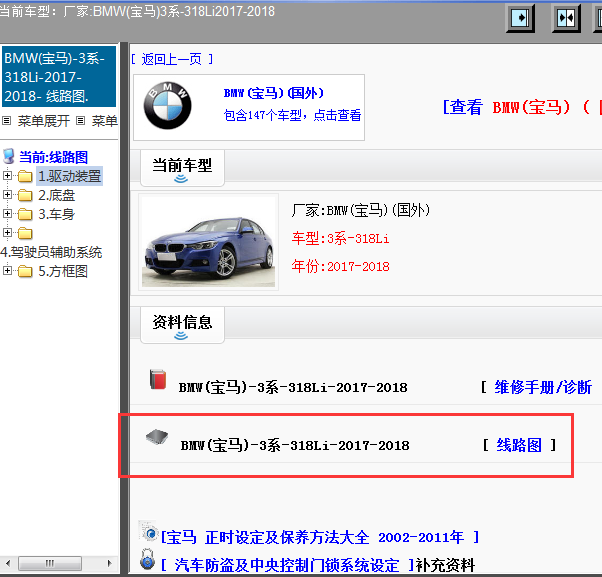
Task: Expand the 2.底盘 tree node
Action: (7, 195)
